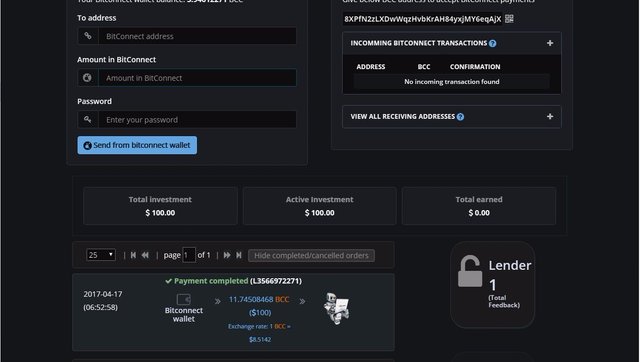Click the Lender 1 Total Feedback badge text
This screenshot has height=362, width=640.
pyautogui.click(x=509, y=284)
